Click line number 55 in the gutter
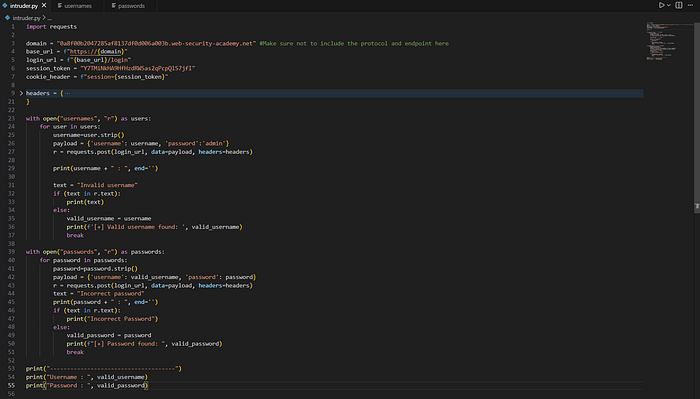Screen dimensions: 700x399 tap(11, 385)
